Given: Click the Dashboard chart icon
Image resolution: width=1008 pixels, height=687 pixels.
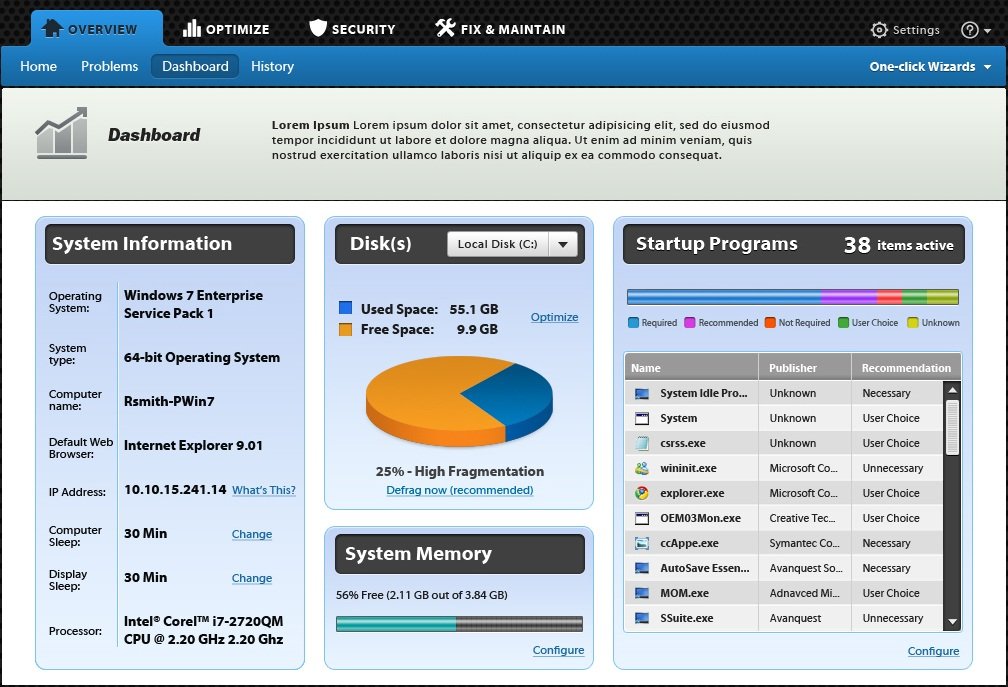Looking at the screenshot, I should [x=61, y=133].
